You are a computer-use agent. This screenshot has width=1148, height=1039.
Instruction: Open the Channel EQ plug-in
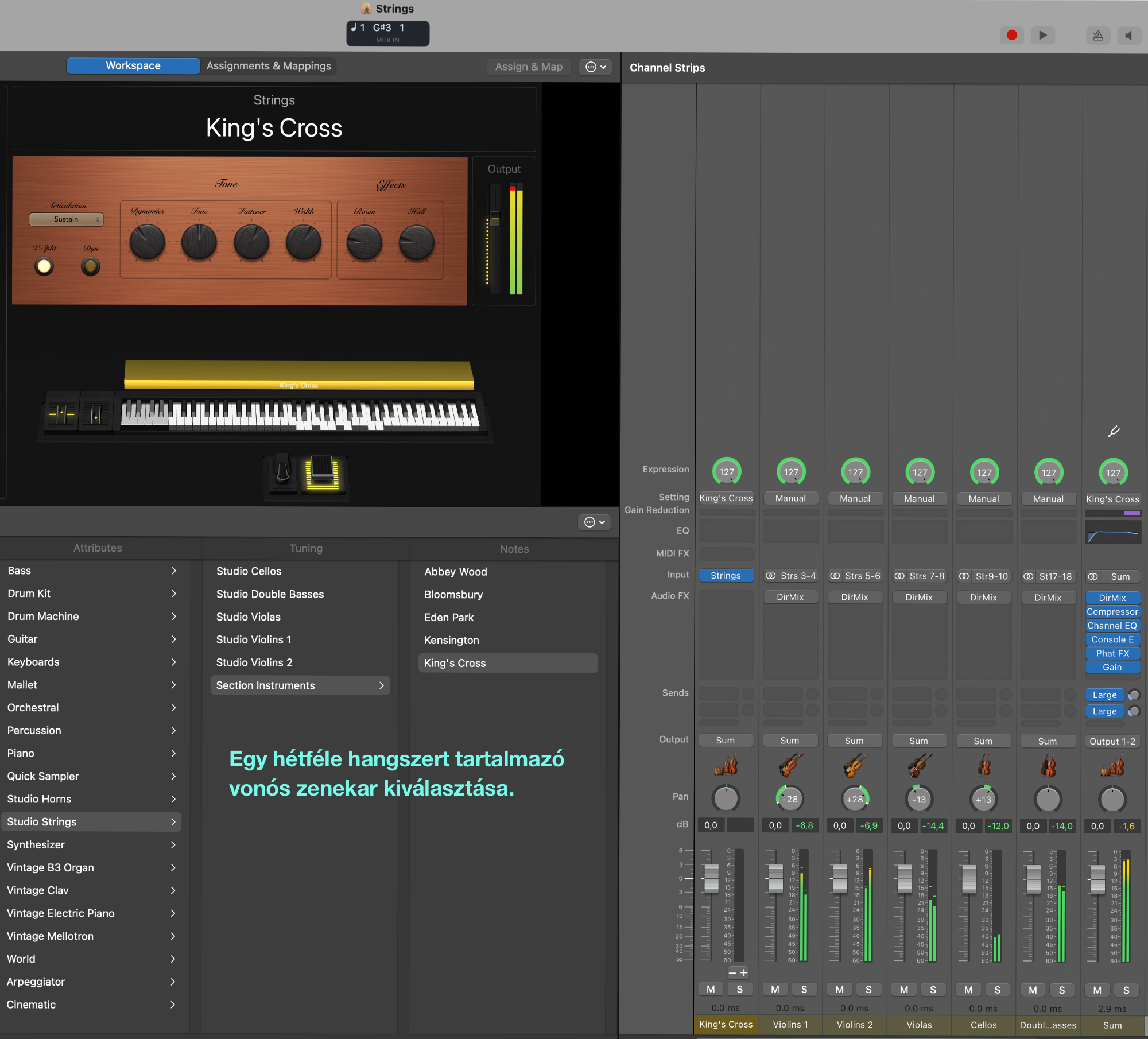[1112, 626]
